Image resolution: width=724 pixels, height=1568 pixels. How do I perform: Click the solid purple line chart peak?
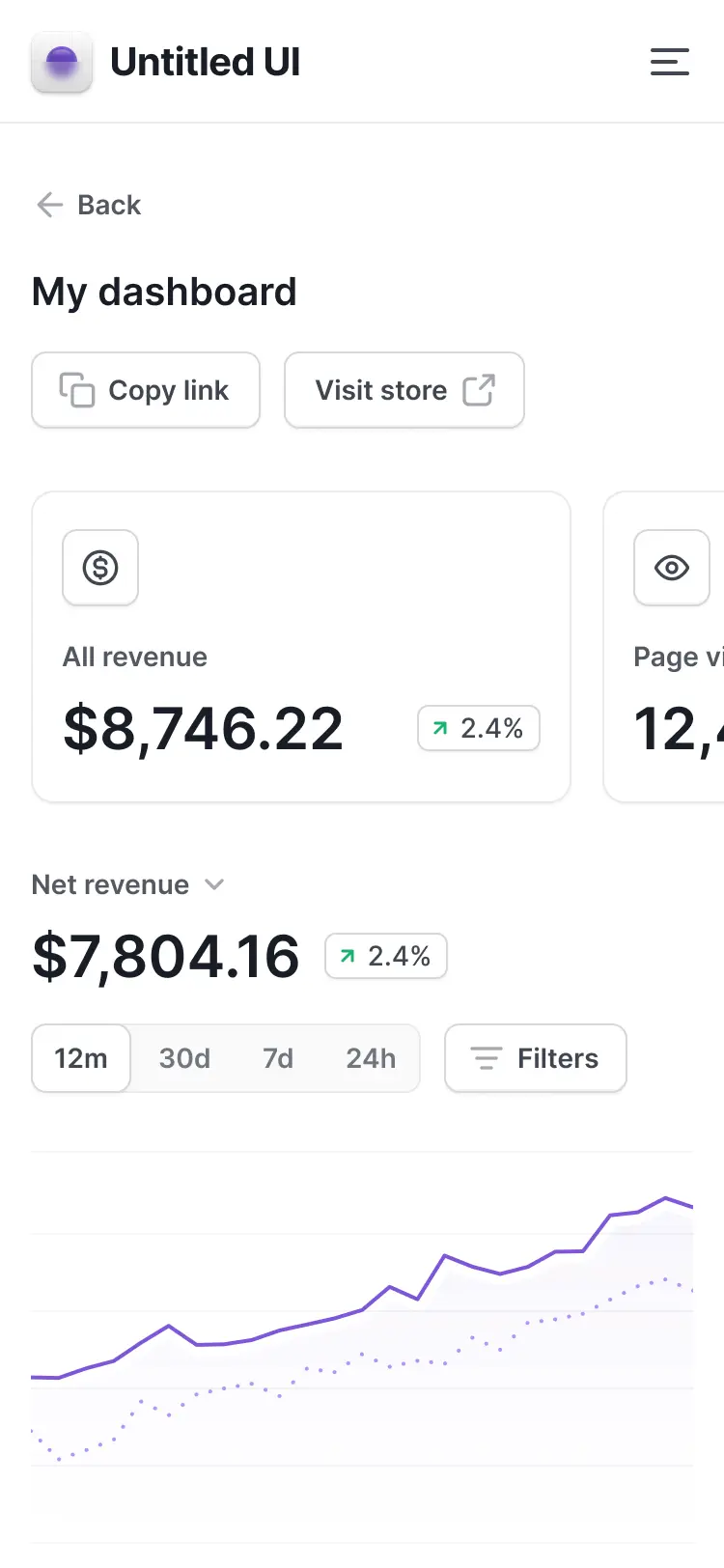click(x=666, y=1198)
